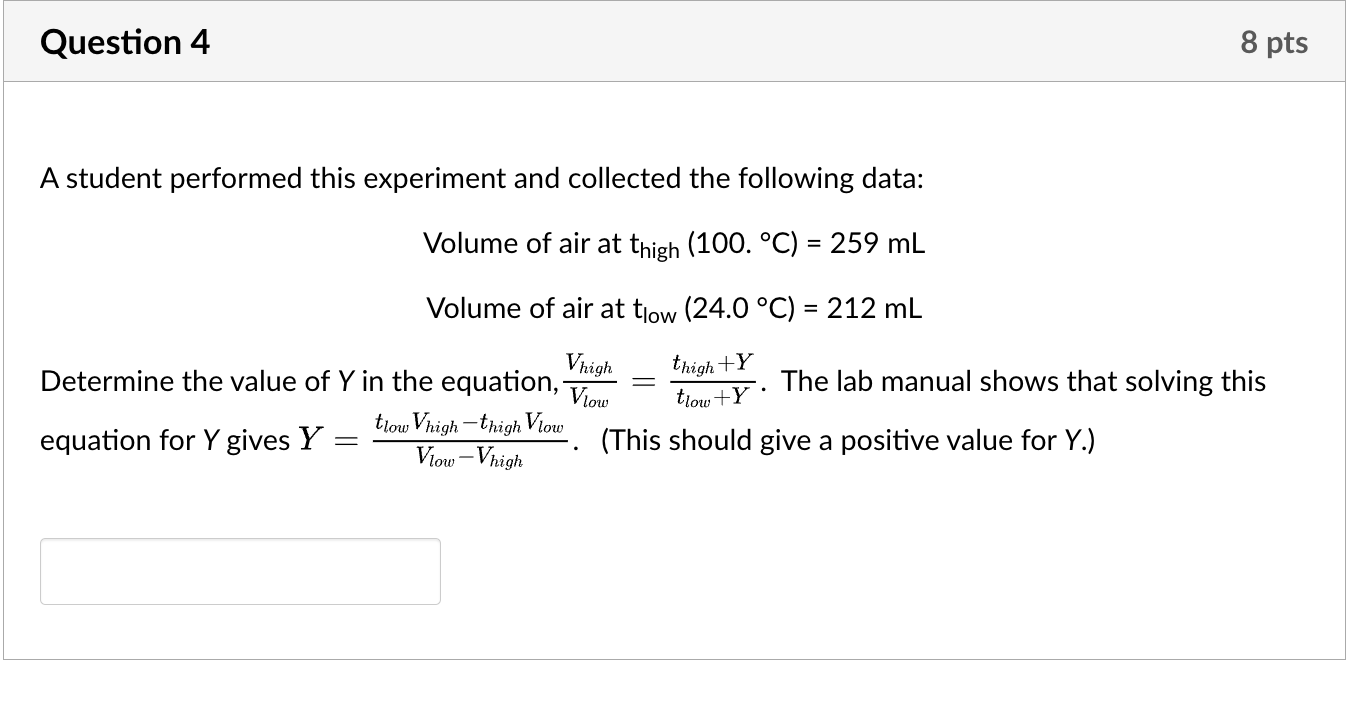Select the Vhigh over Vlow fraction

(x=589, y=381)
